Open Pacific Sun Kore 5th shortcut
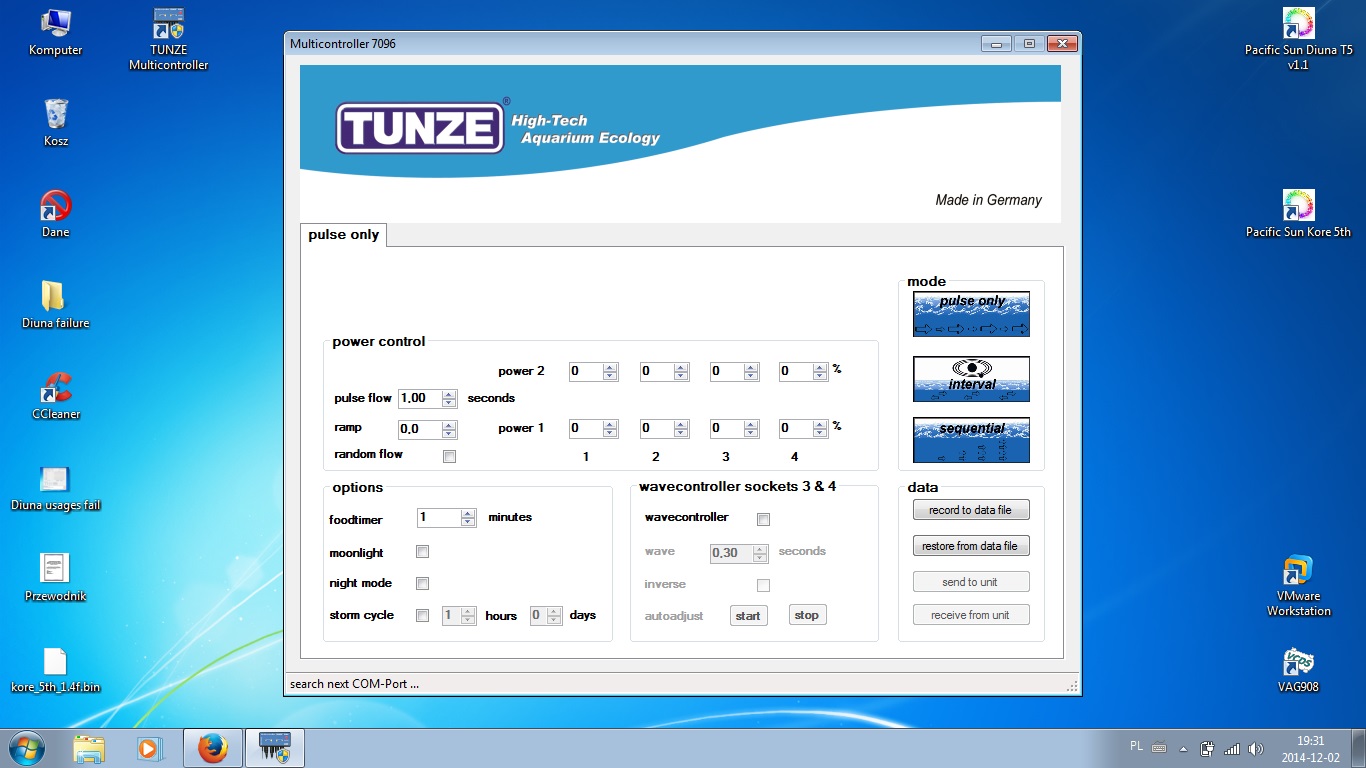The width and height of the screenshot is (1366, 768). coord(1298,214)
